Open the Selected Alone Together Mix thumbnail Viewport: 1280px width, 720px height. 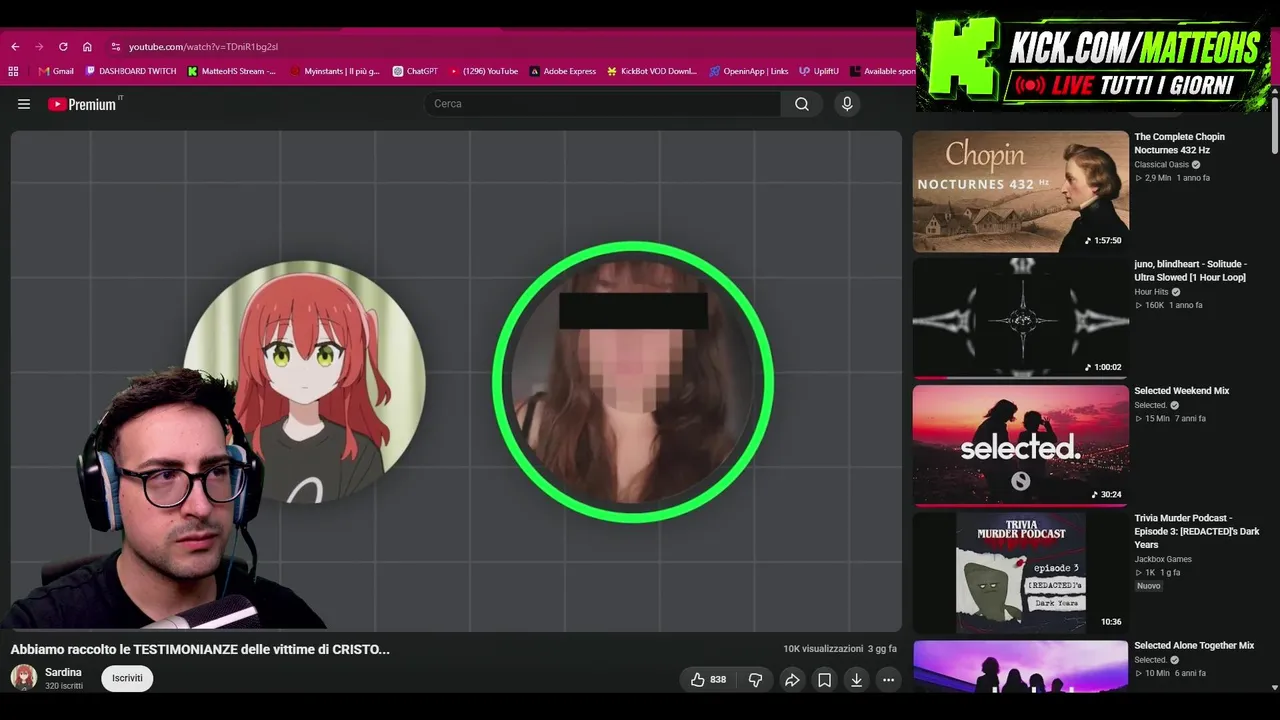pyautogui.click(x=1020, y=666)
